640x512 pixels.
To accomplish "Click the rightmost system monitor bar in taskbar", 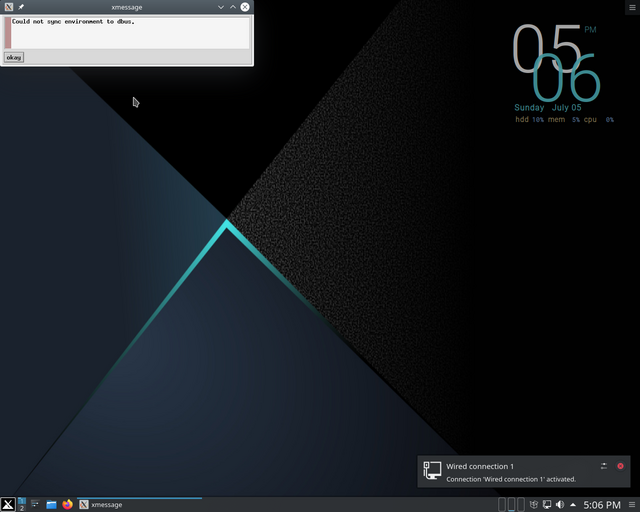I will click(x=521, y=505).
